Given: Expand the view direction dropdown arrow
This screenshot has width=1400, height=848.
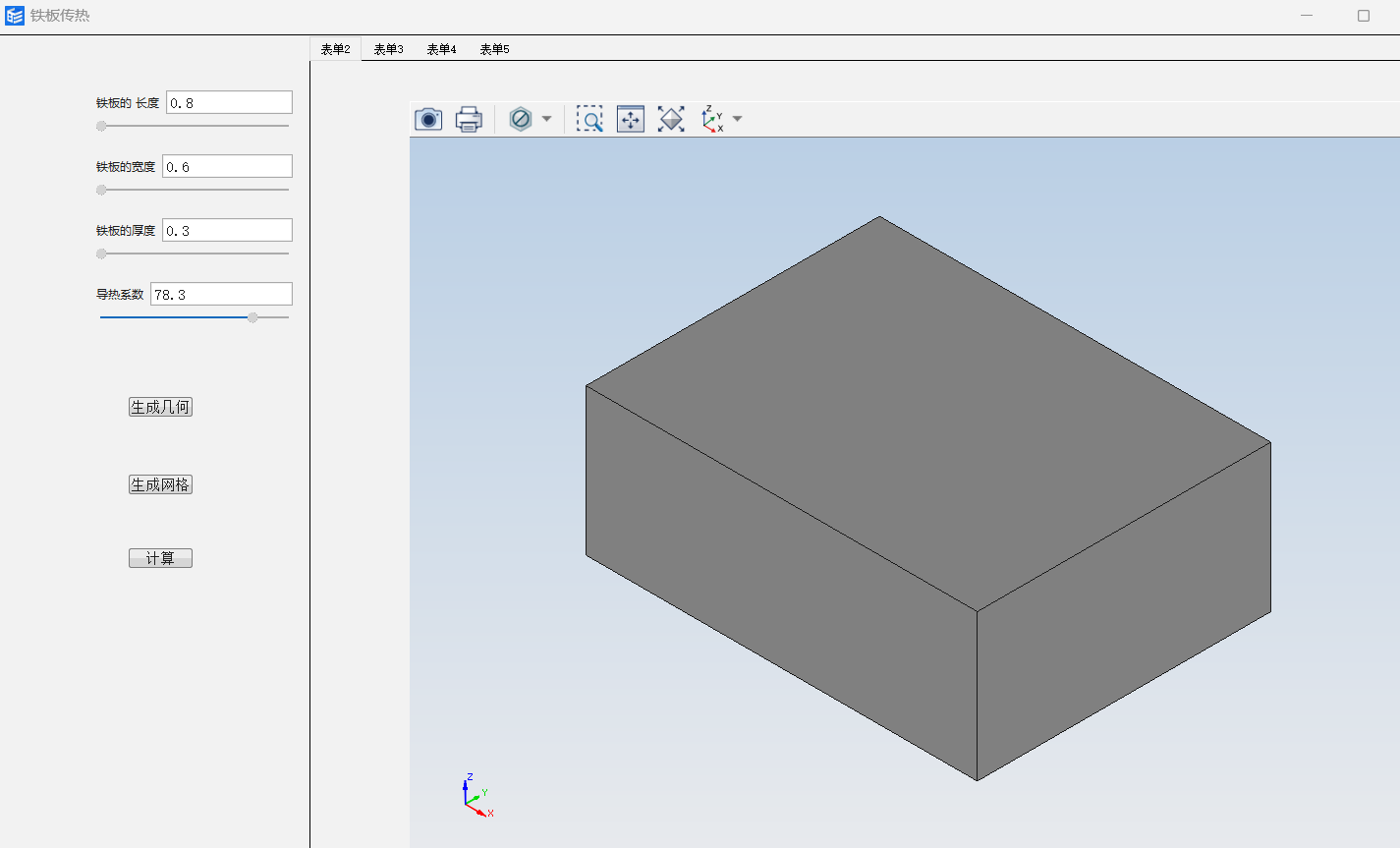Looking at the screenshot, I should 738,119.
